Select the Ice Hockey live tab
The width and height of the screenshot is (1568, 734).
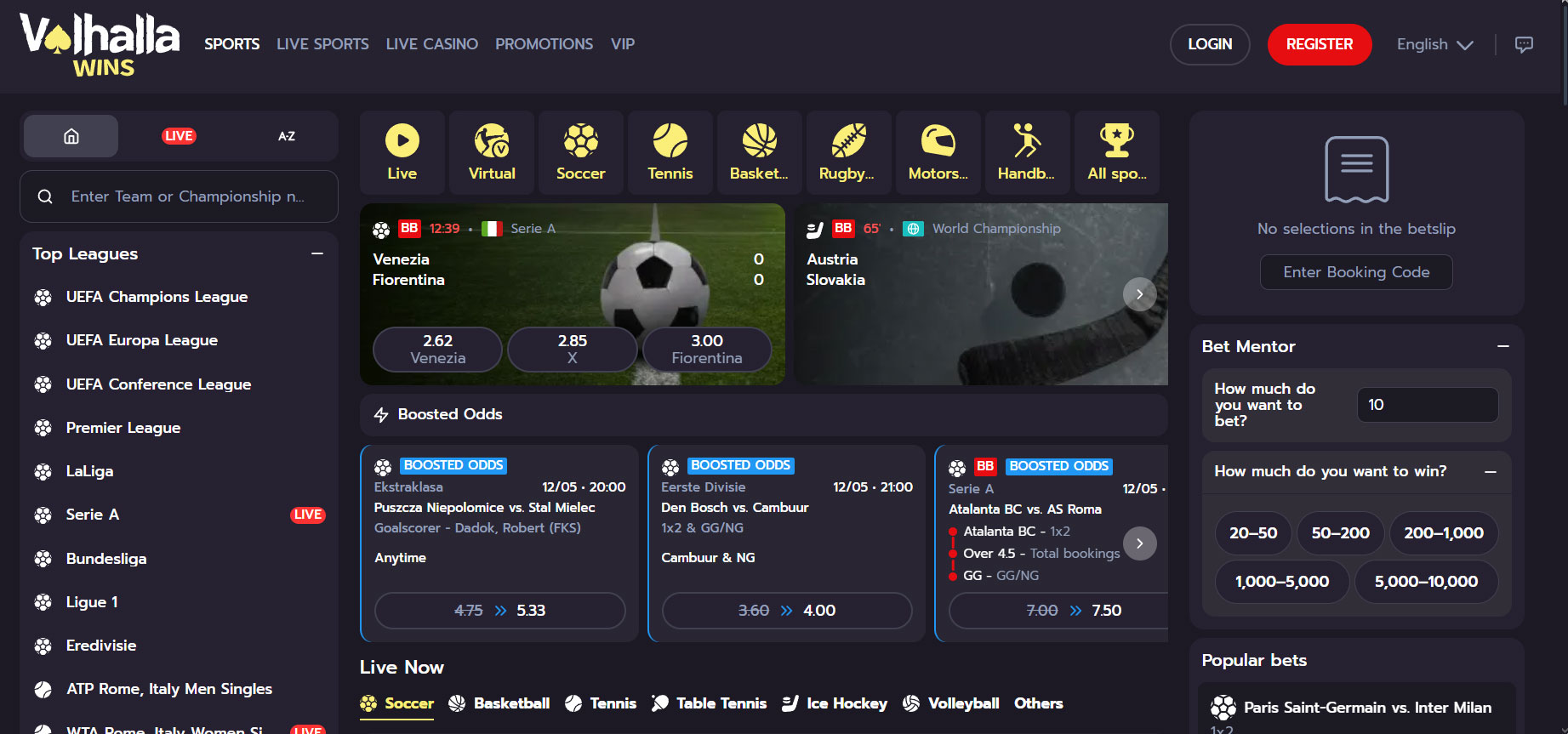(x=835, y=703)
